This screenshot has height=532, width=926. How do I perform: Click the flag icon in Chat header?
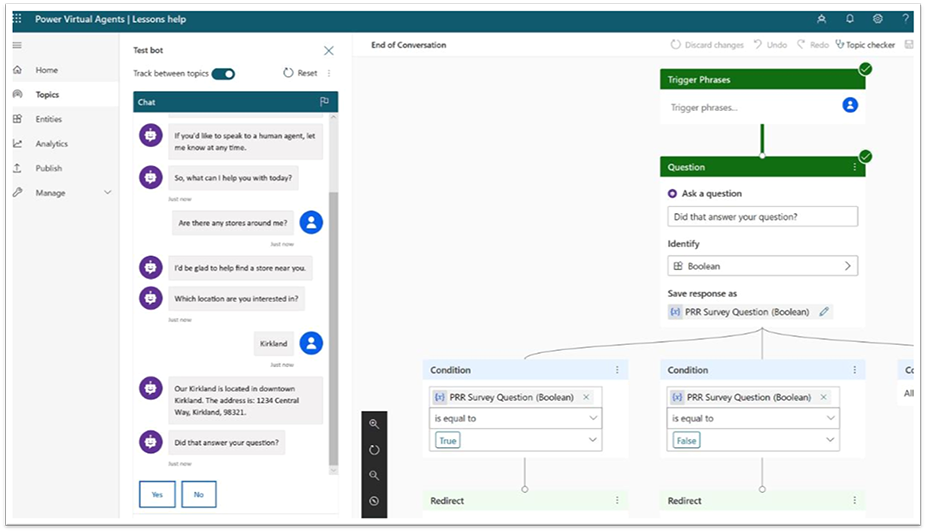click(x=324, y=102)
